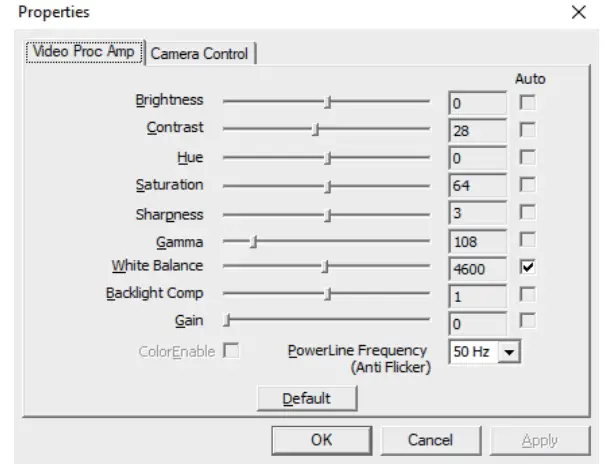
Task: Switch to the Camera Control tab
Action: coord(199,54)
